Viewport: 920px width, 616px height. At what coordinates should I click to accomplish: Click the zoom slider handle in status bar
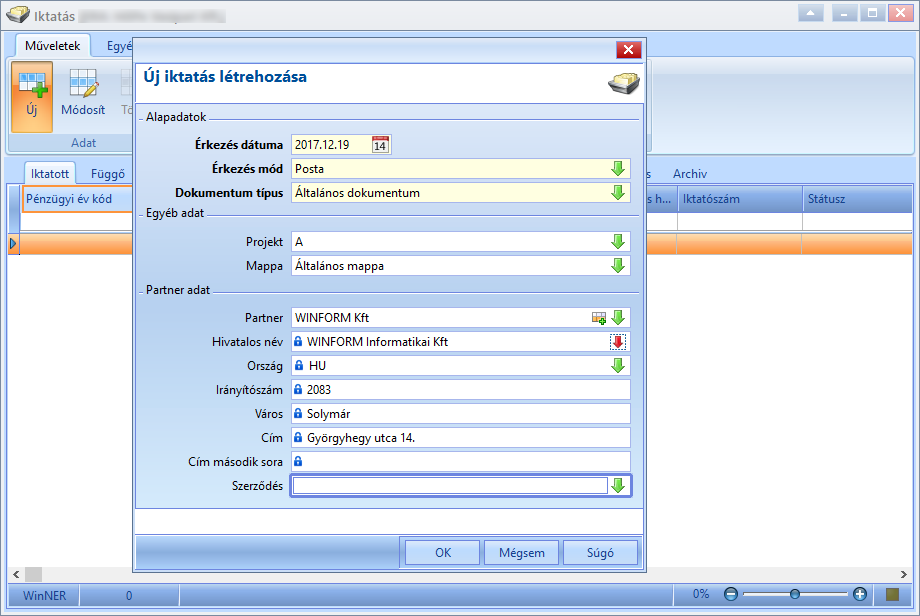[x=794, y=594]
